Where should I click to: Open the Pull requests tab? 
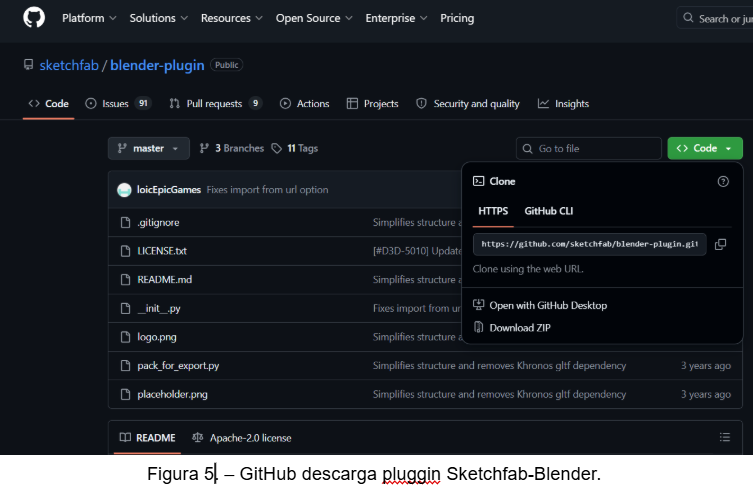[x=216, y=104]
